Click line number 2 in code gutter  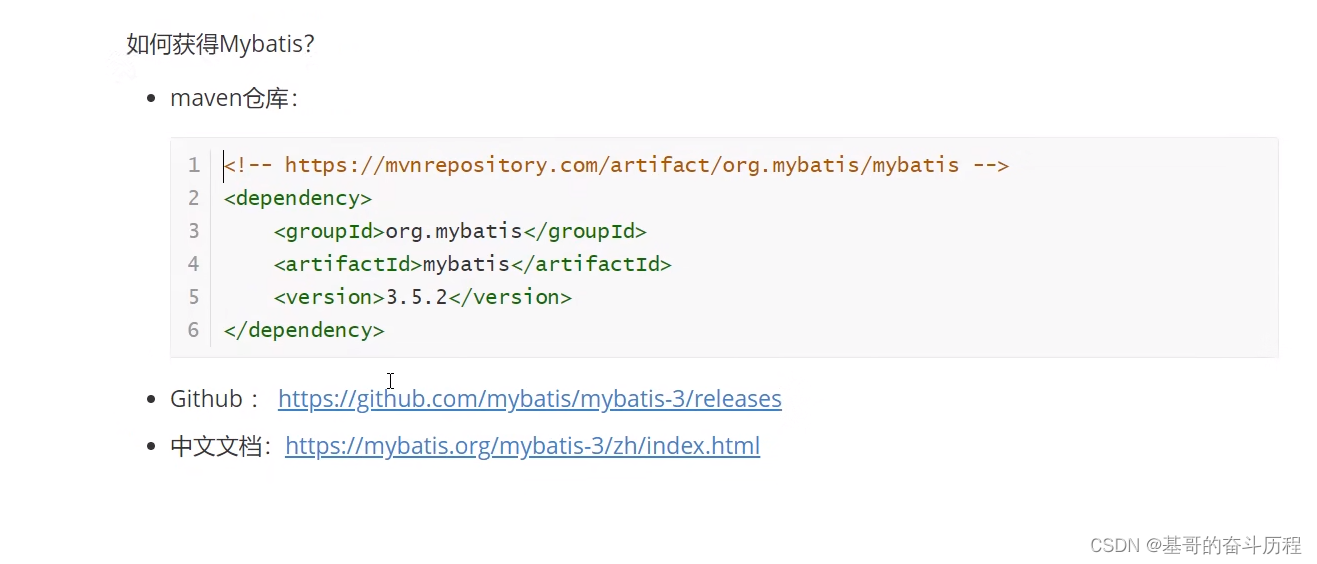(193, 198)
